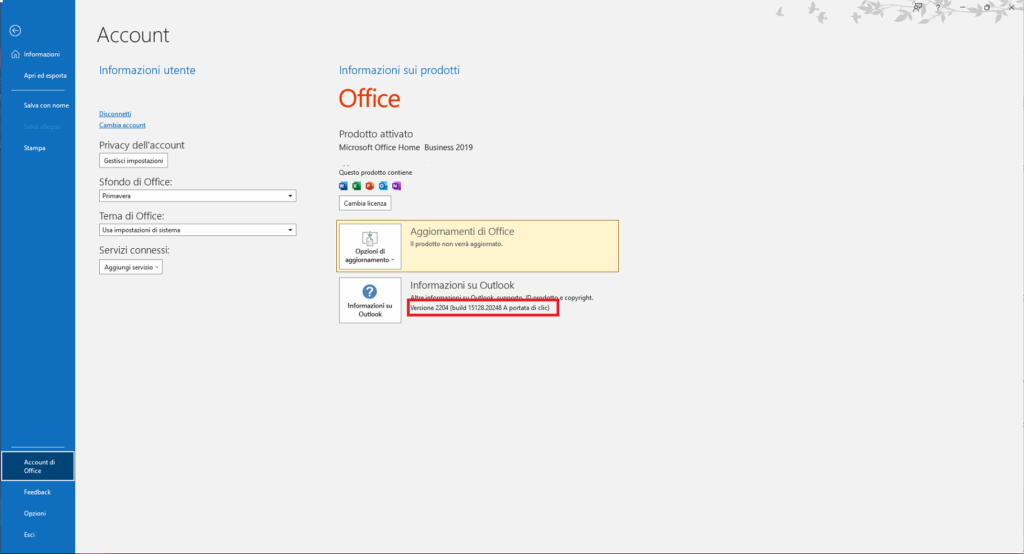Click the OneNote app icon
The height and width of the screenshot is (554, 1024).
tap(396, 186)
